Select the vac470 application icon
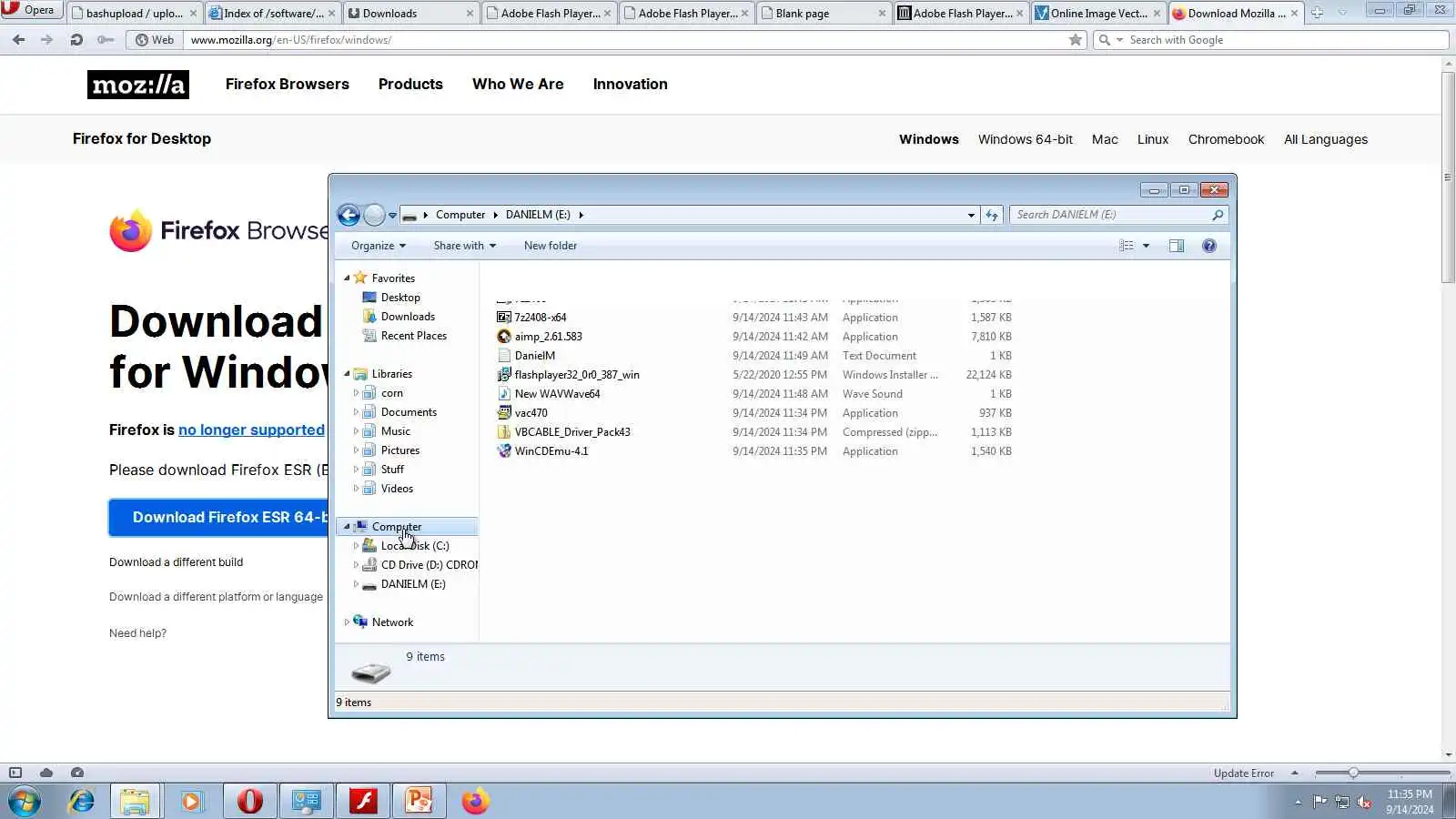The height and width of the screenshot is (819, 1456). click(504, 413)
